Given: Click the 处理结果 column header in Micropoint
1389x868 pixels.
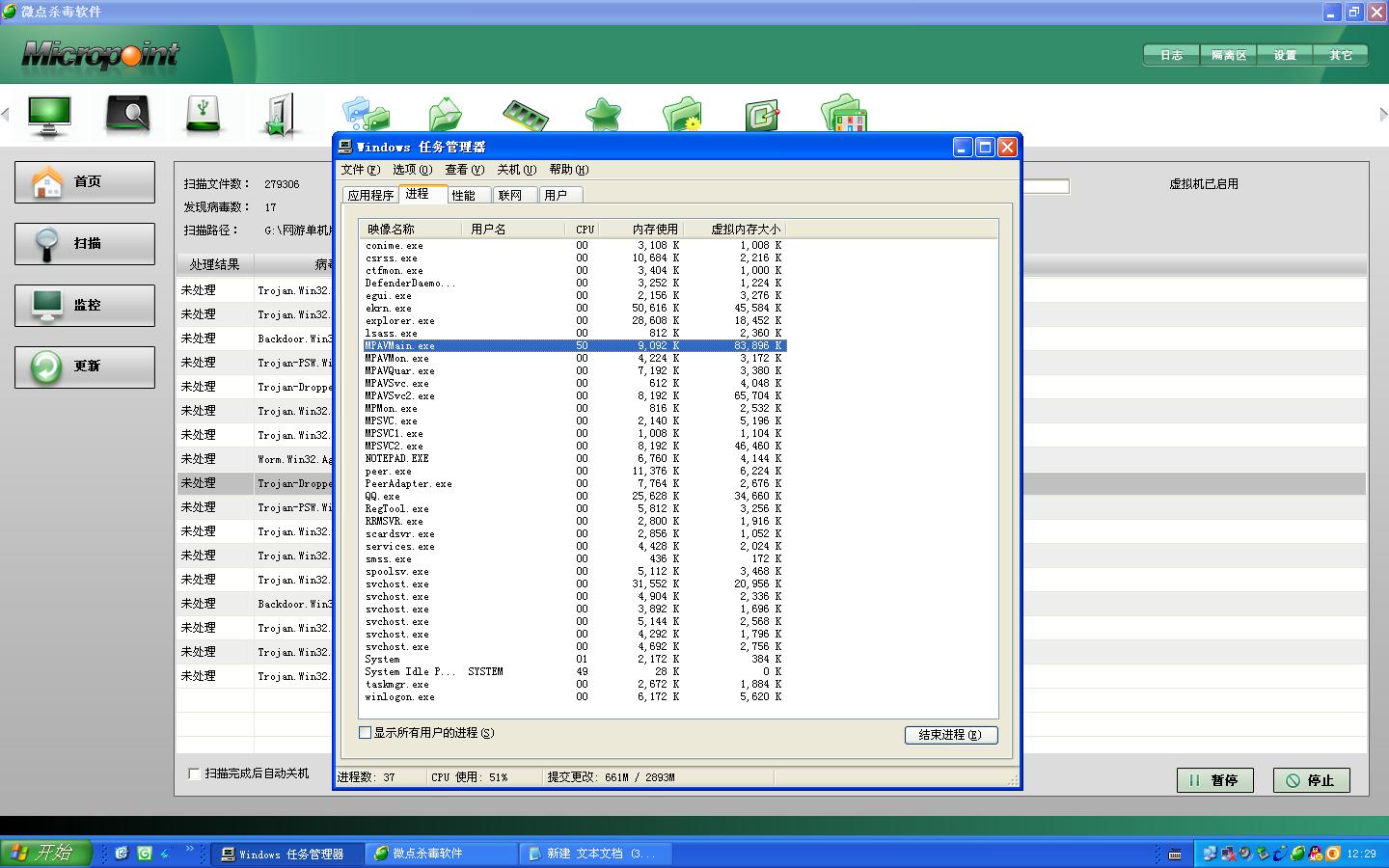Looking at the screenshot, I should [x=214, y=264].
